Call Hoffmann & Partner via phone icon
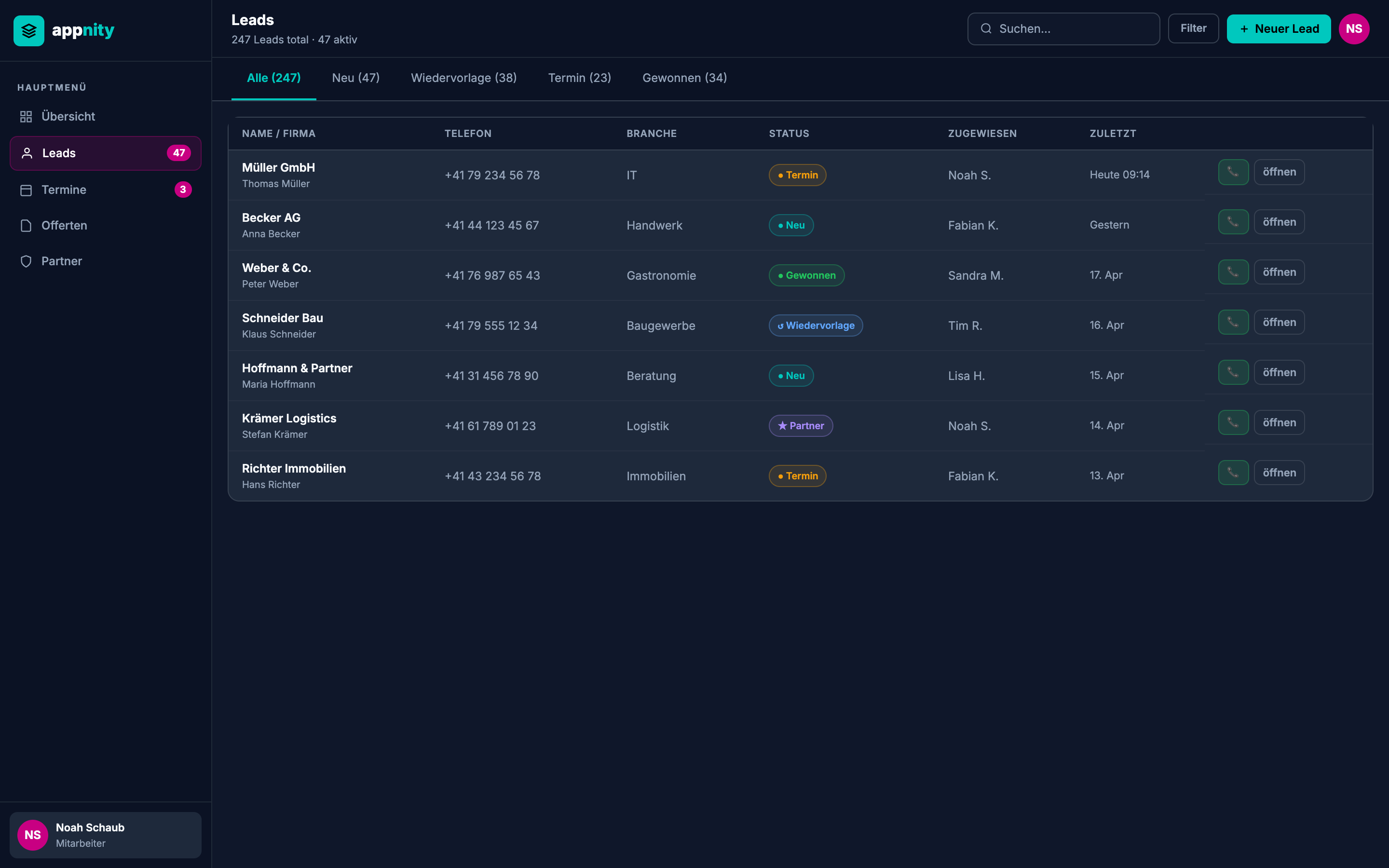Image resolution: width=1389 pixels, height=868 pixels. pos(1233,373)
